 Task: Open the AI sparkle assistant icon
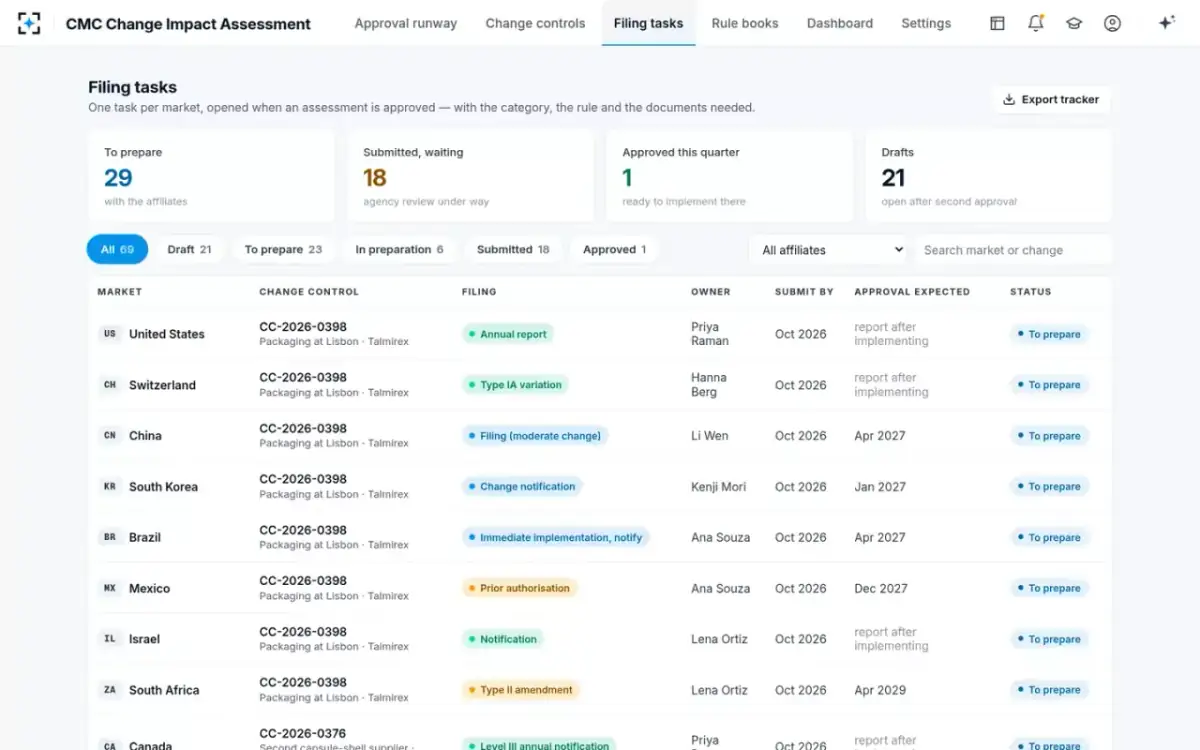point(1166,23)
